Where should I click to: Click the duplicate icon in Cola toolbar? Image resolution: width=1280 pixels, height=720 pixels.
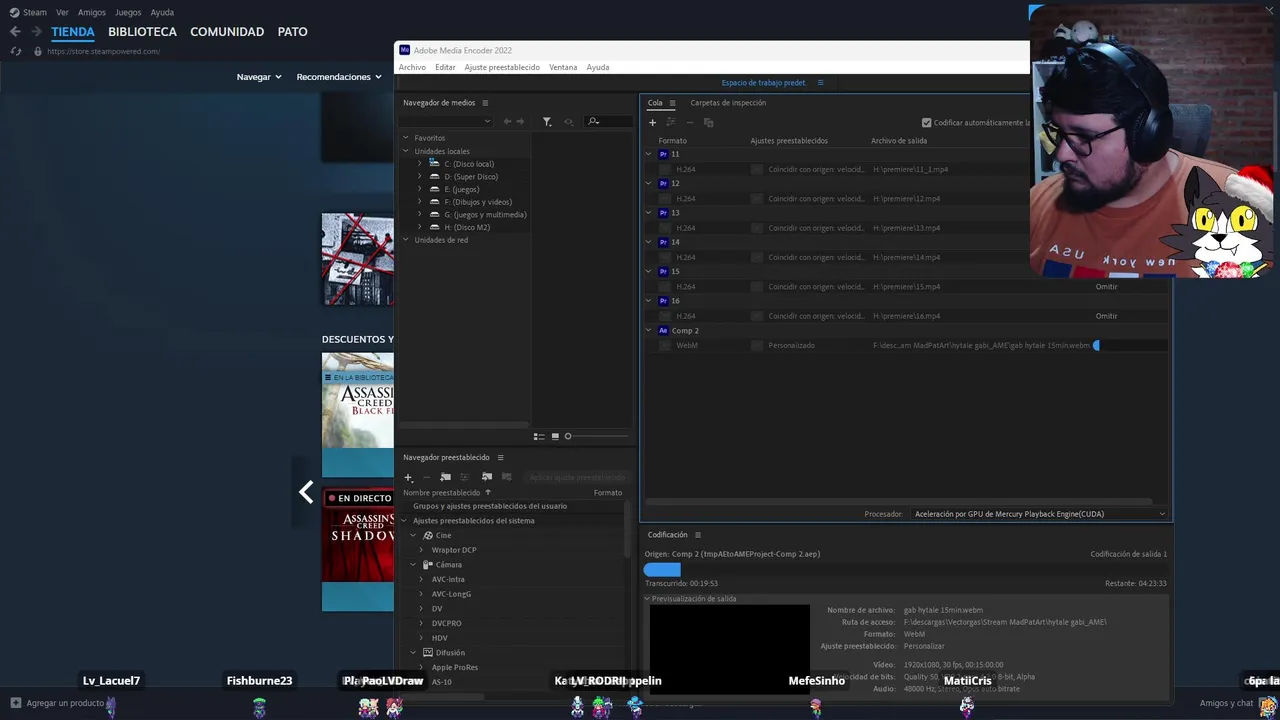tap(708, 122)
